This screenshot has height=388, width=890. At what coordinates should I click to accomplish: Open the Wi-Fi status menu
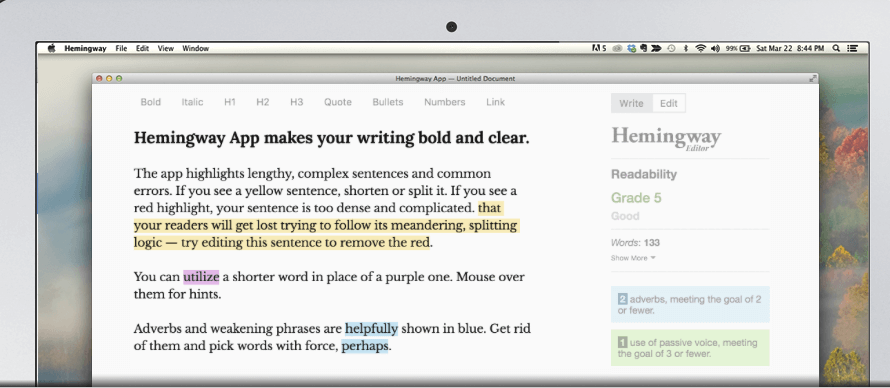pos(700,49)
